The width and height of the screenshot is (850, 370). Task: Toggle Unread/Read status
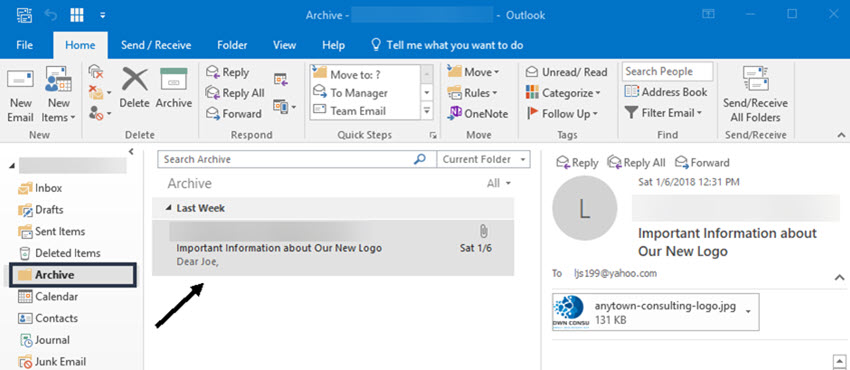pyautogui.click(x=566, y=72)
